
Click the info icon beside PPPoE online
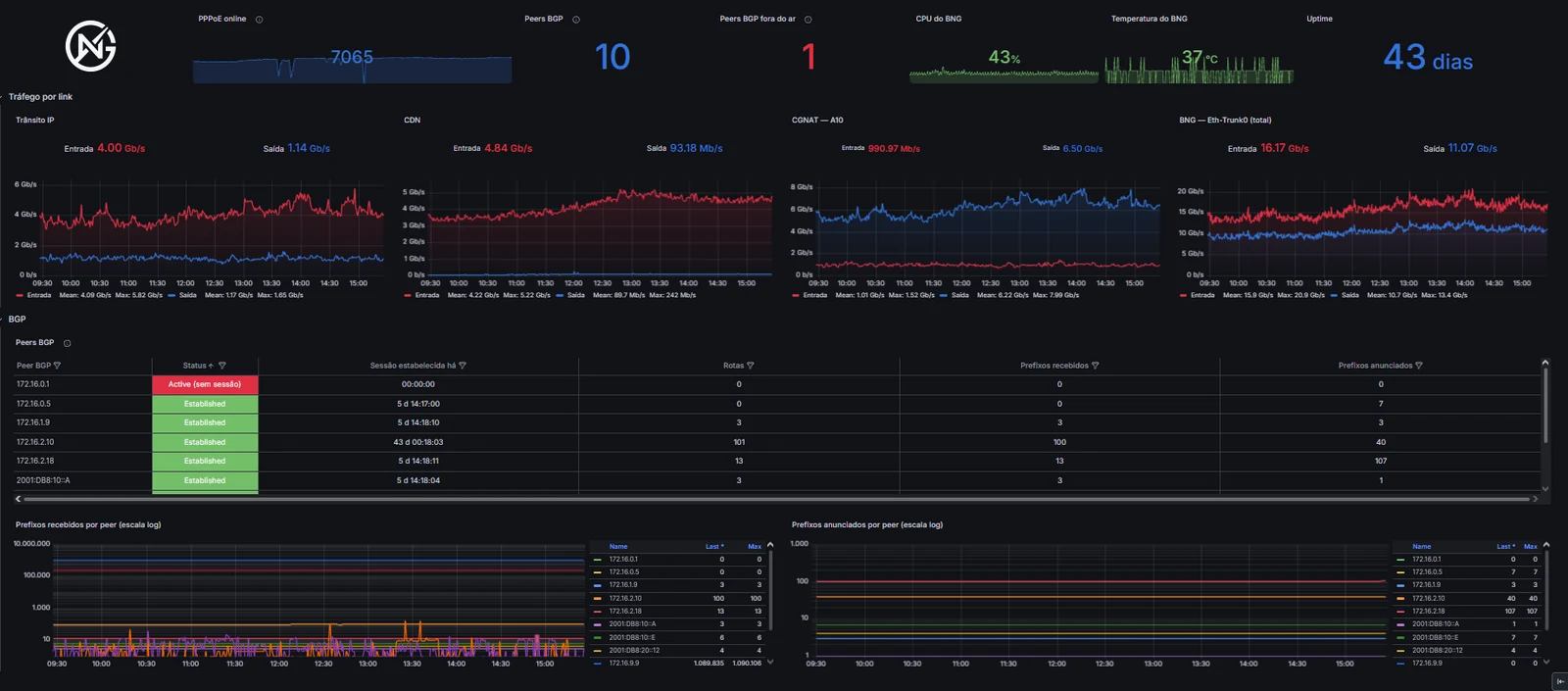(259, 20)
